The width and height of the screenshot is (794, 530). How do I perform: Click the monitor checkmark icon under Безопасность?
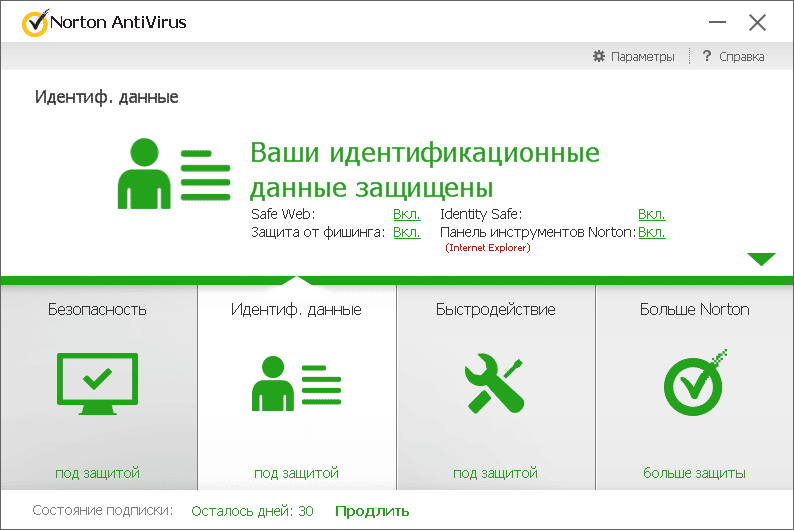(x=97, y=384)
